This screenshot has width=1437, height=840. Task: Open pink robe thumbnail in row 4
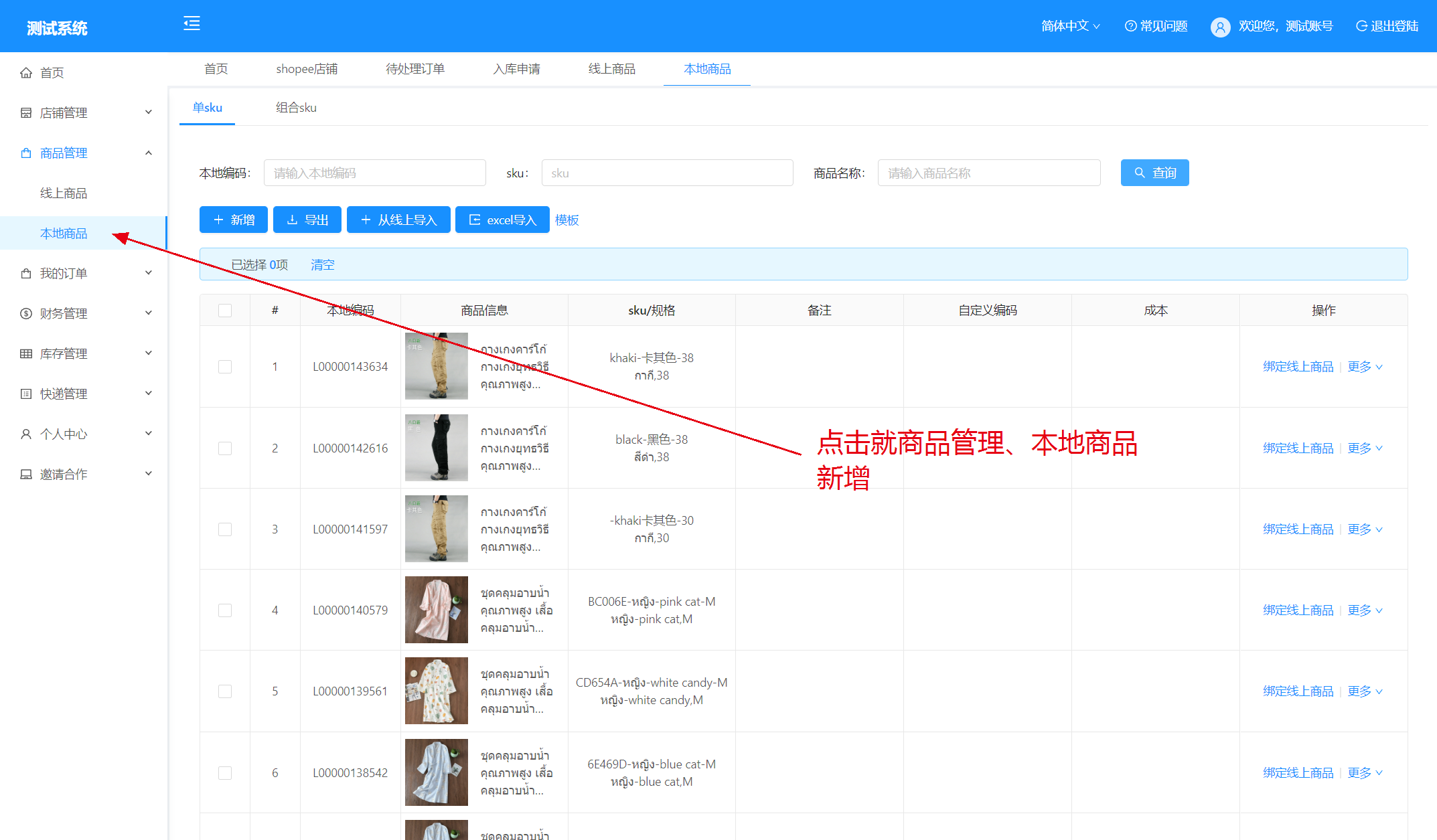[436, 610]
